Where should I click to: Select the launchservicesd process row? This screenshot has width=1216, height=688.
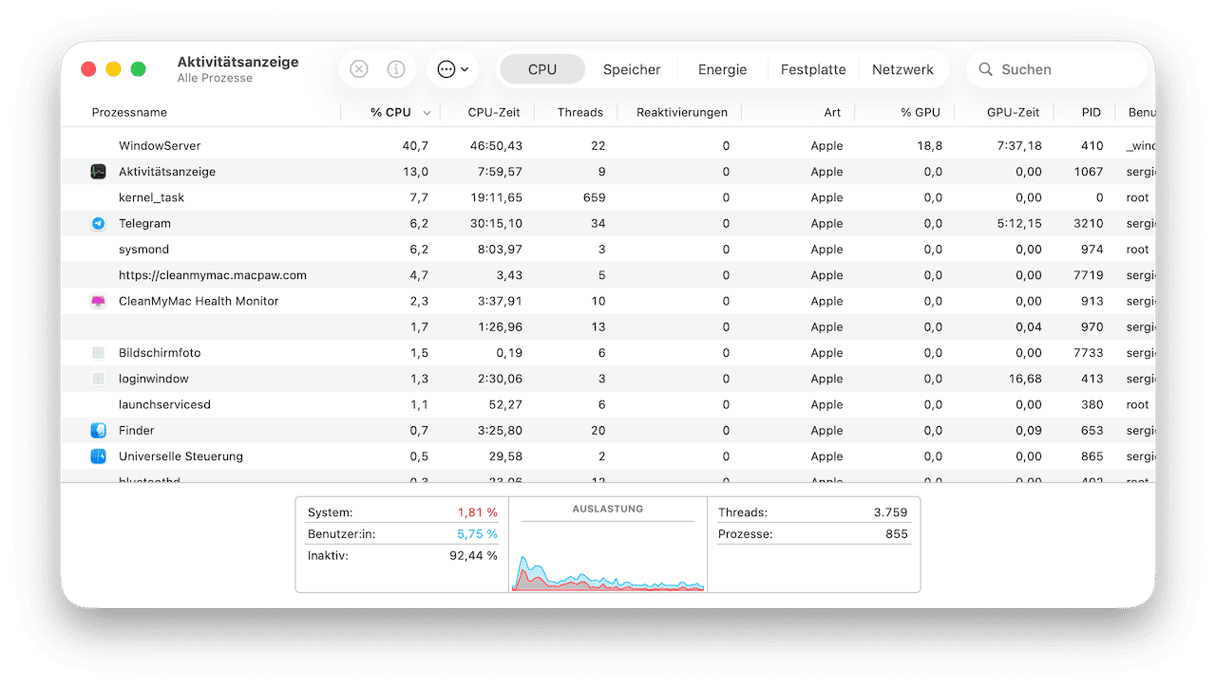(x=608, y=405)
